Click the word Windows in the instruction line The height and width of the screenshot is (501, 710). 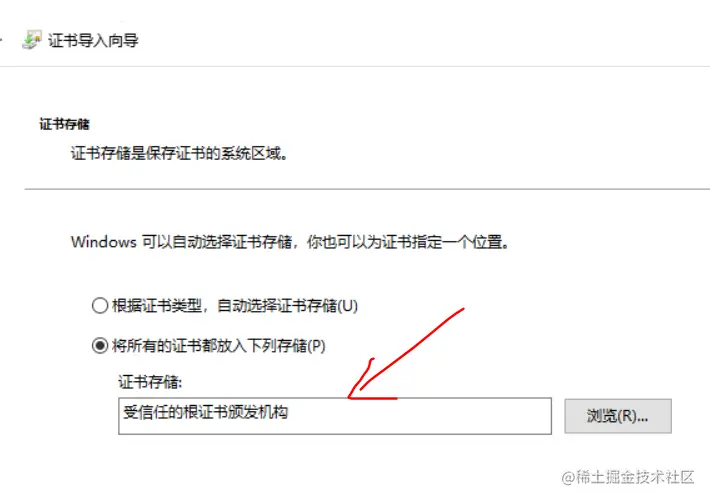104,242
